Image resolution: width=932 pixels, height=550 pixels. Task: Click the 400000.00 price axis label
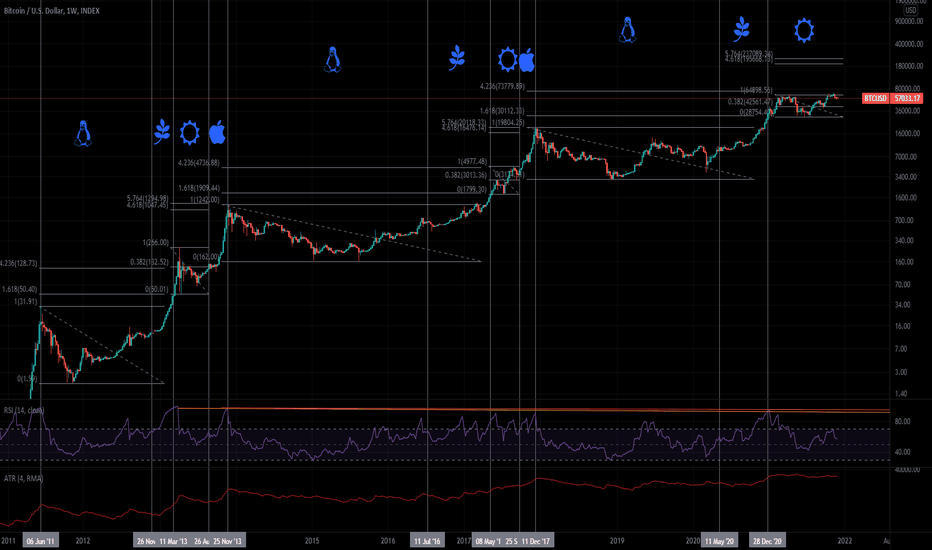(x=908, y=44)
